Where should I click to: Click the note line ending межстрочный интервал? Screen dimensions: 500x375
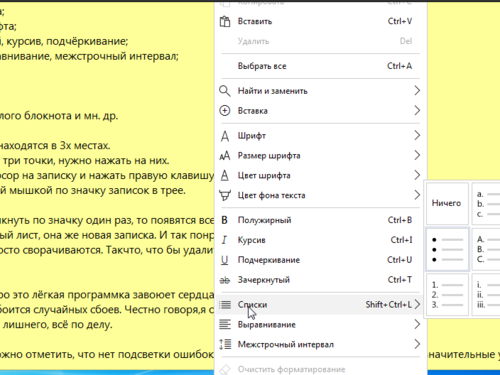tap(89, 56)
